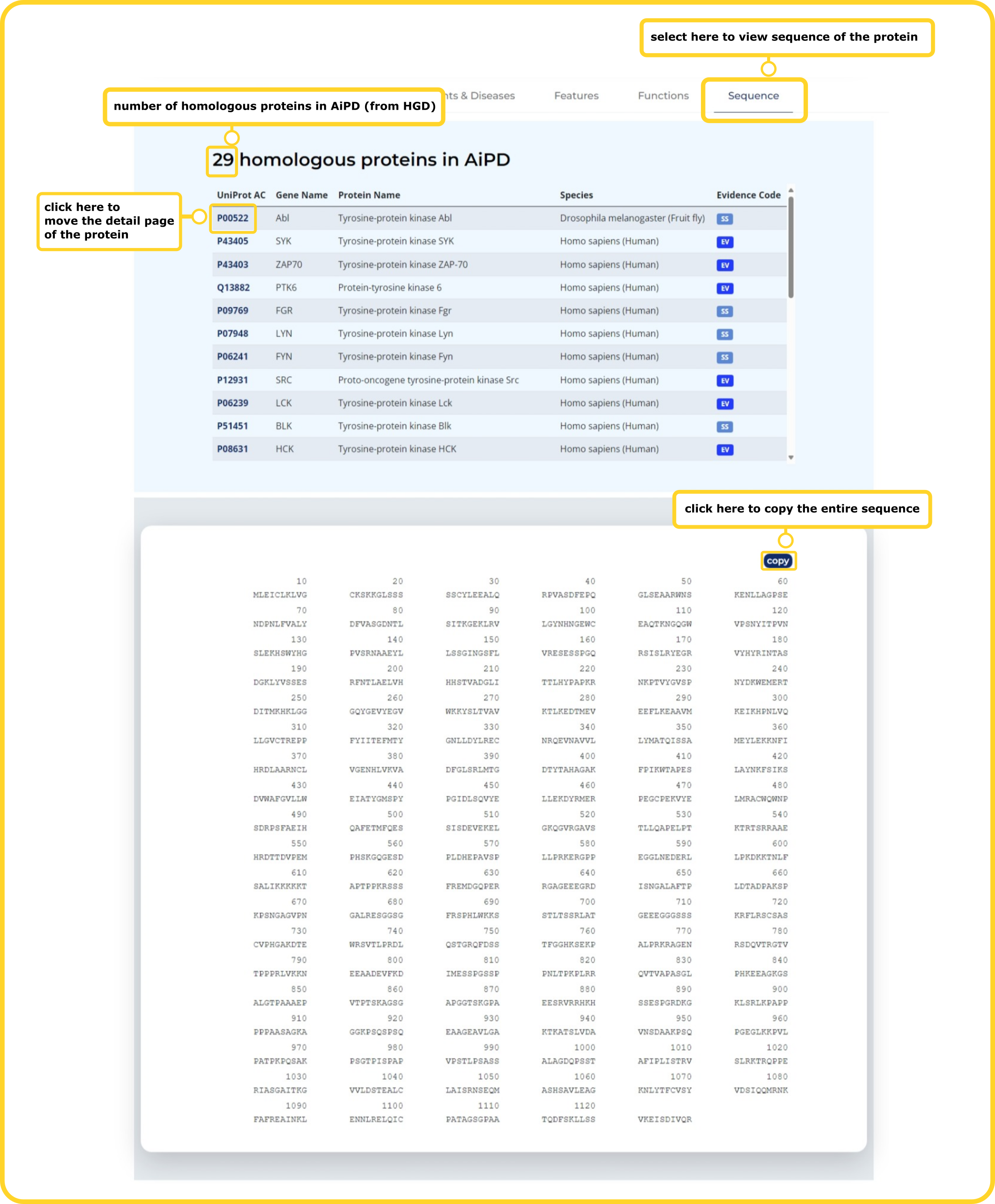Switch to the Functions tab
Screen dimensions: 995x1204
663,96
